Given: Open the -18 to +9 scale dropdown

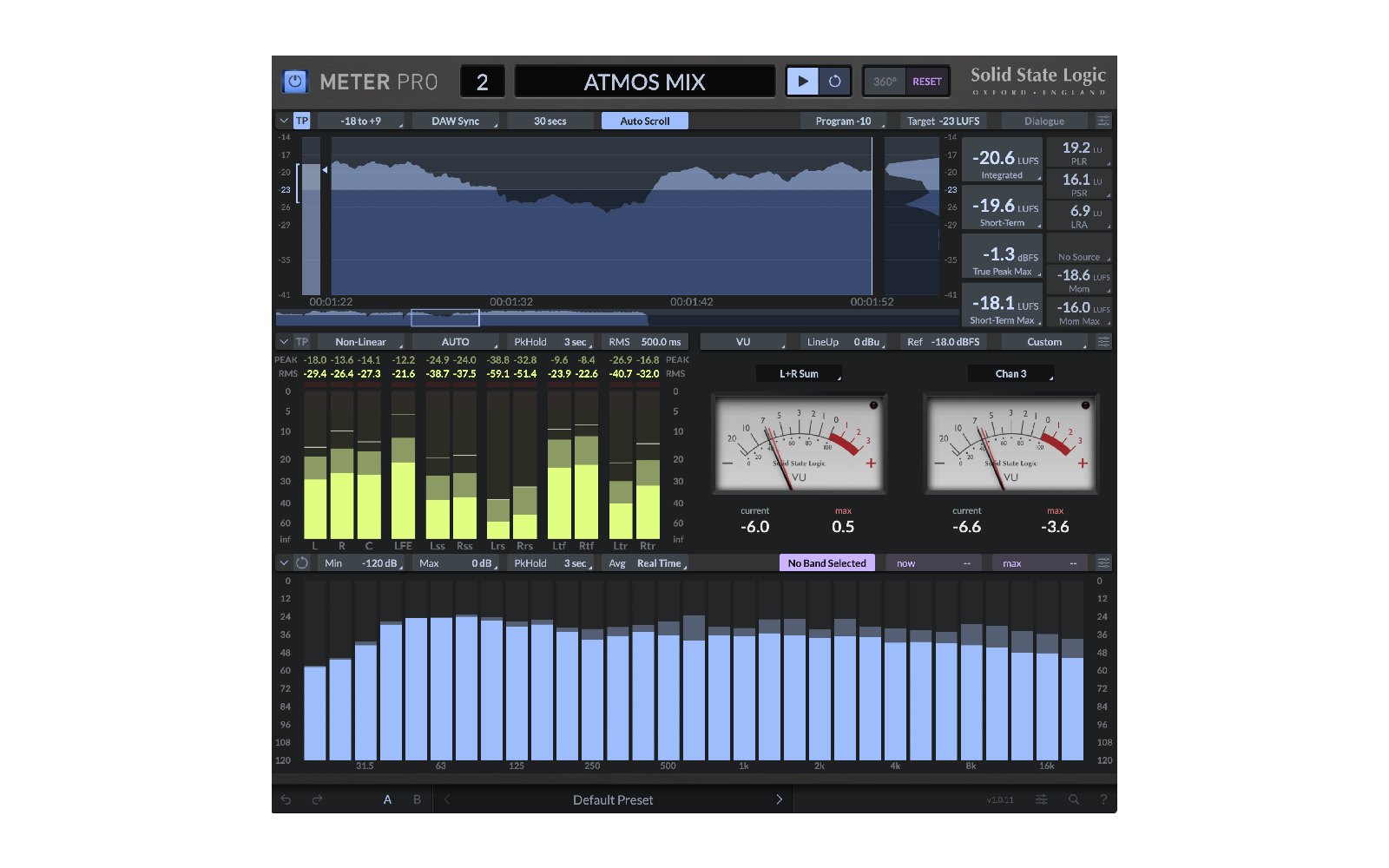Looking at the screenshot, I should pyautogui.click(x=360, y=121).
